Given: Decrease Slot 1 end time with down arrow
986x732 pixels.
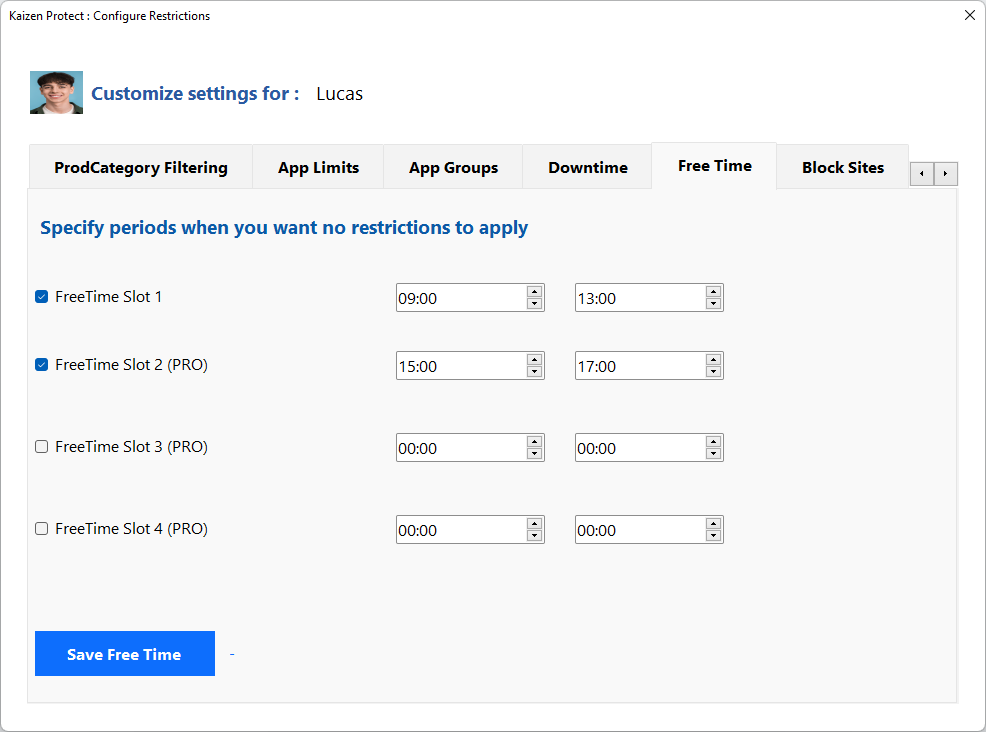Looking at the screenshot, I should pyautogui.click(x=713, y=304).
